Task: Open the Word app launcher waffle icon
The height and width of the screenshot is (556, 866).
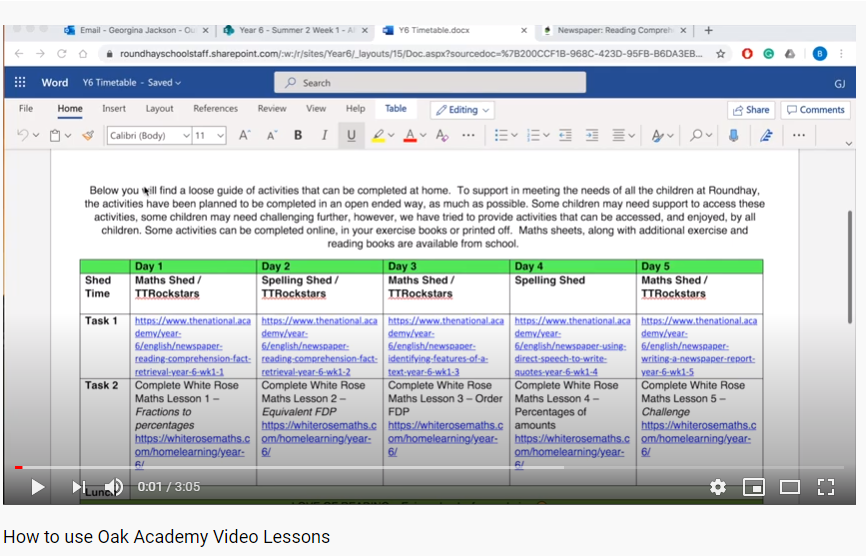Action: (x=20, y=82)
